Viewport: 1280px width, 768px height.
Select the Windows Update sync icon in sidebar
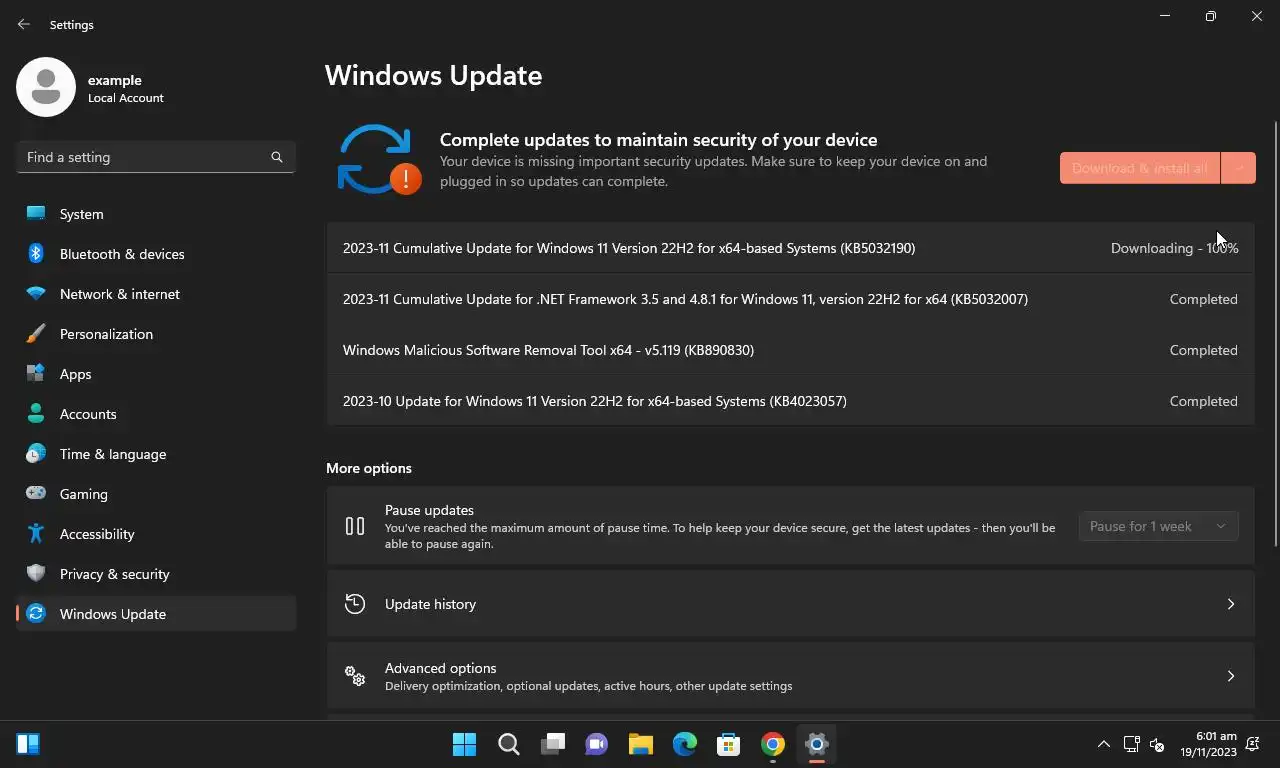click(36, 614)
